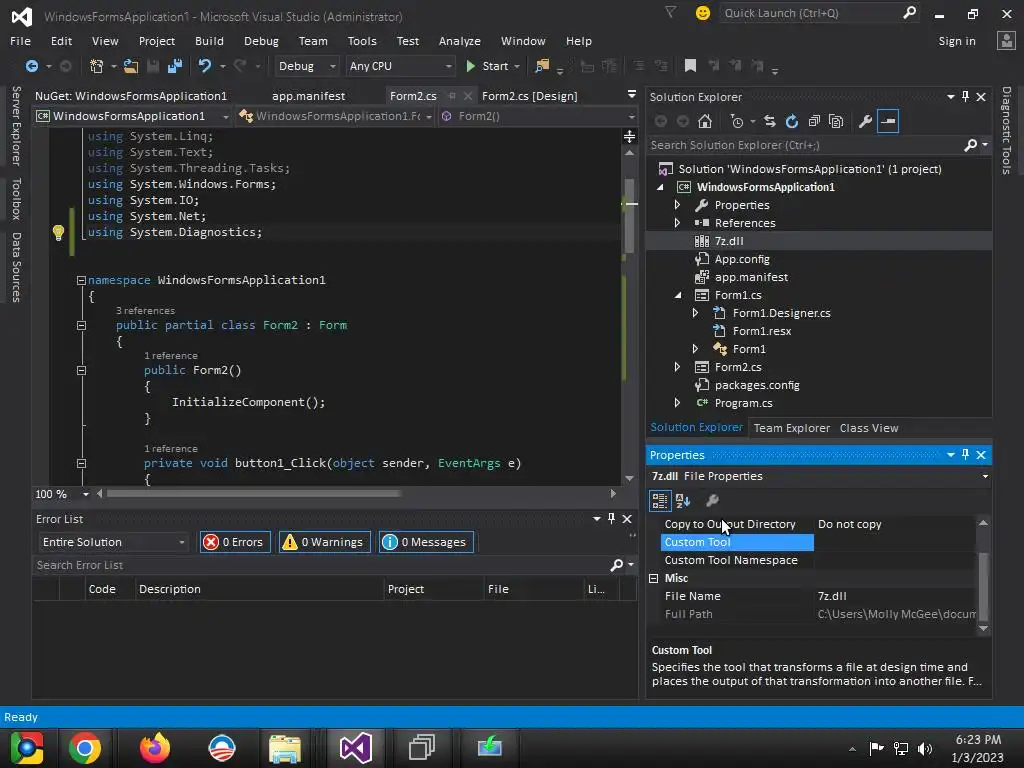
Task: Toggle the 0 Errors filter
Action: coord(234,542)
